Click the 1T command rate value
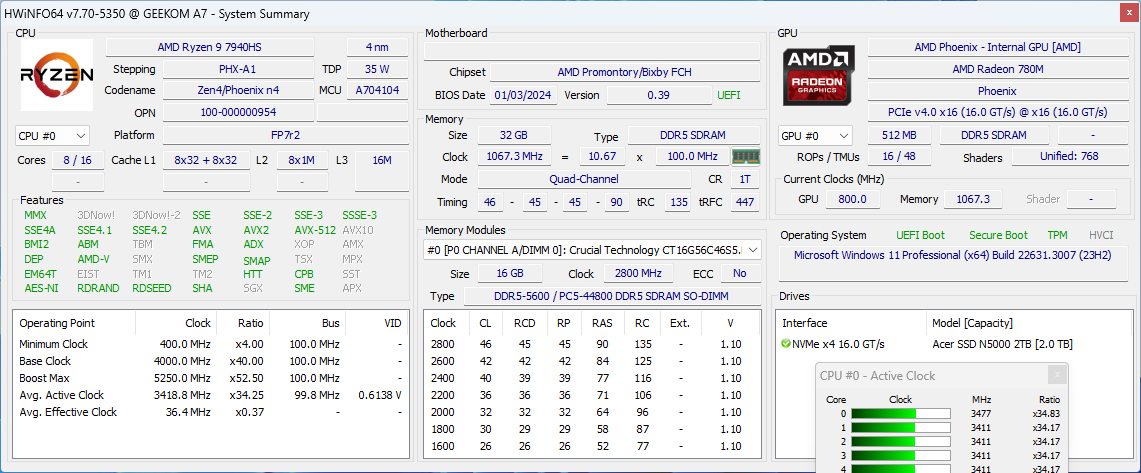Screen dimensions: 1141x473 pyautogui.click(x=744, y=179)
